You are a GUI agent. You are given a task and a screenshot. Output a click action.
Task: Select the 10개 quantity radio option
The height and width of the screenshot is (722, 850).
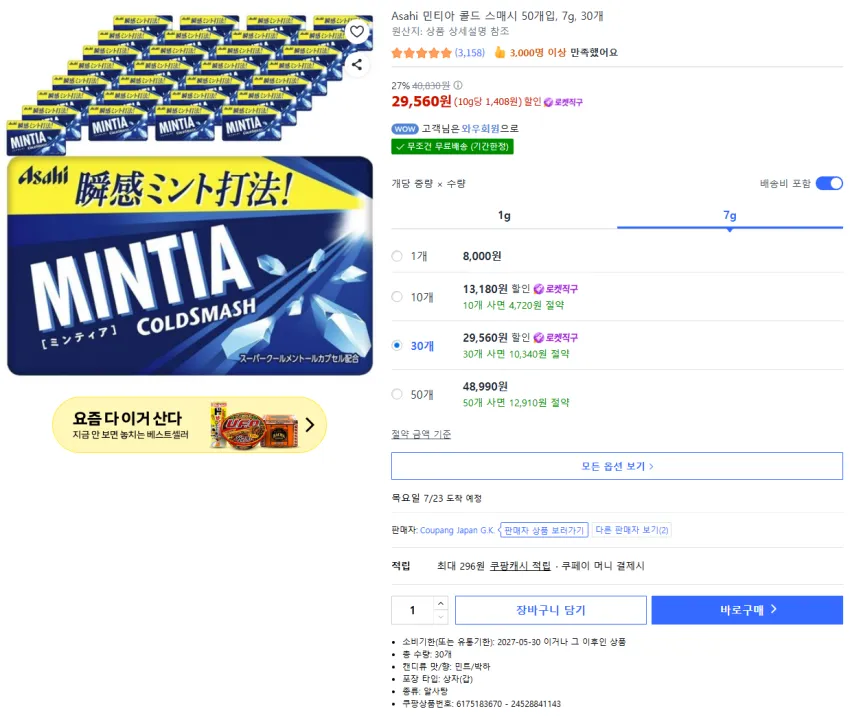pos(397,296)
